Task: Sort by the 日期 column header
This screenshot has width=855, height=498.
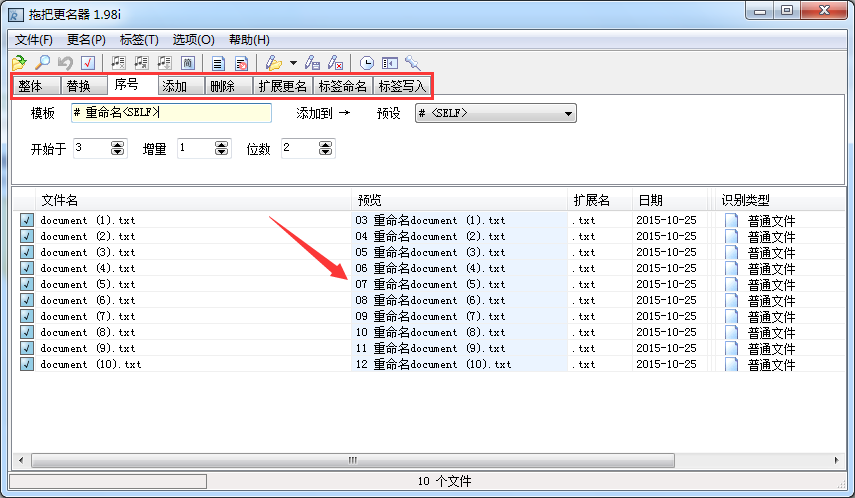Action: click(x=670, y=200)
